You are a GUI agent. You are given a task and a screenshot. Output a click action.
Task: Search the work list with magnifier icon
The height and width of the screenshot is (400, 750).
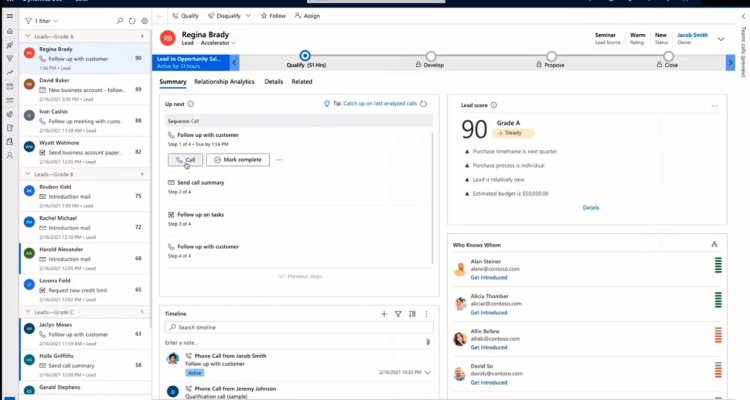click(x=120, y=21)
